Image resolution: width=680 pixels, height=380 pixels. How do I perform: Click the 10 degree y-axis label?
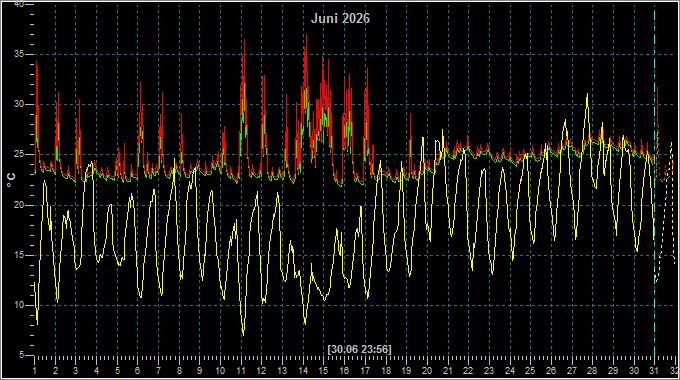click(19, 305)
